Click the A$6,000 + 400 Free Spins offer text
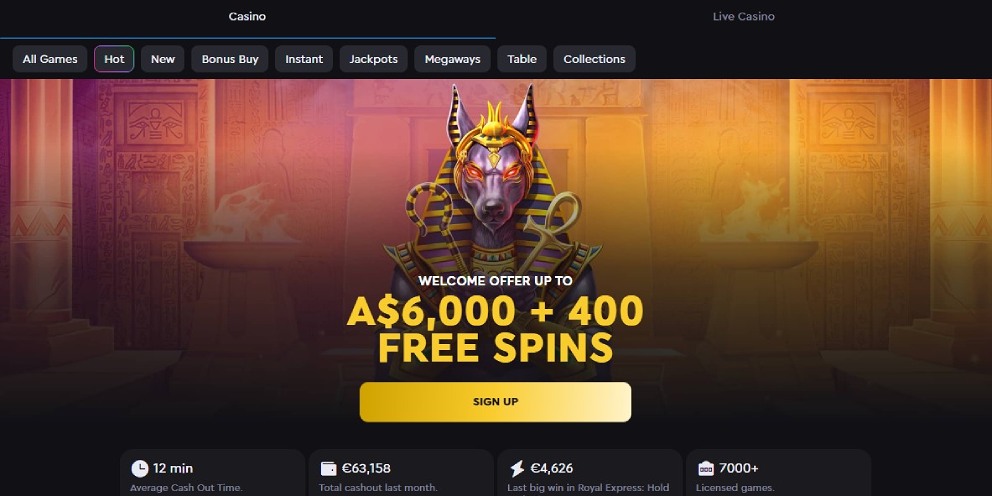 (x=495, y=328)
